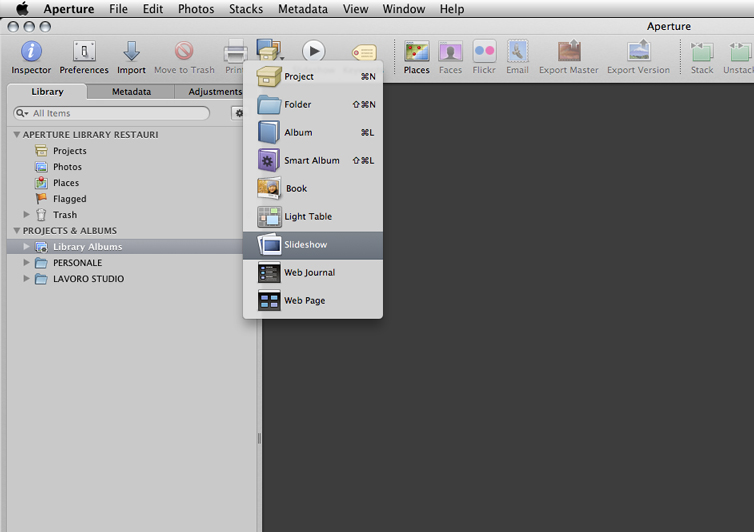Viewport: 754px width, 532px height.
Task: Open the Window menu
Action: click(404, 9)
